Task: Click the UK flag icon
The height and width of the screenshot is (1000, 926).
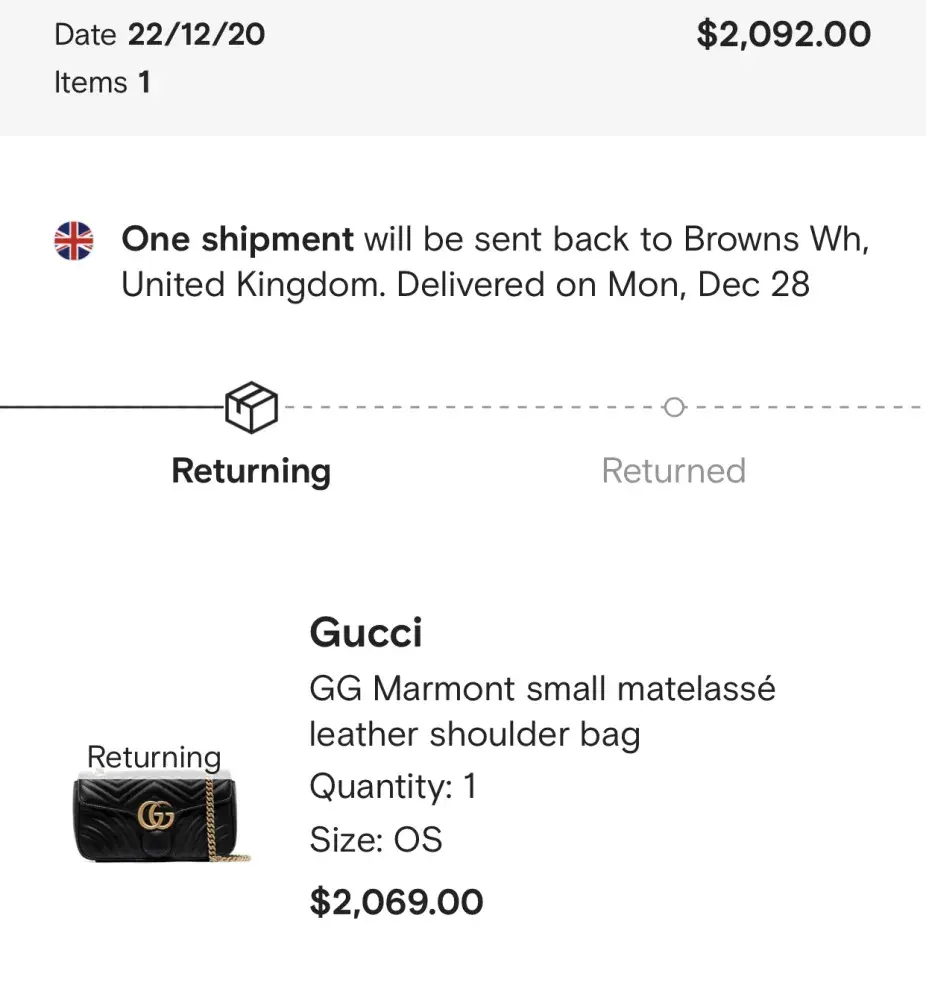Action: 73,241
